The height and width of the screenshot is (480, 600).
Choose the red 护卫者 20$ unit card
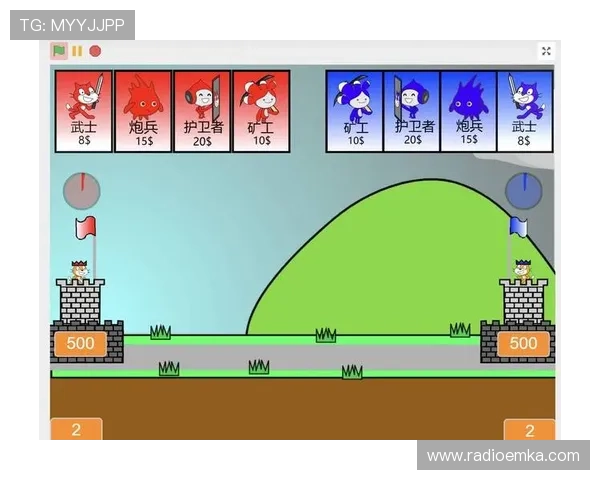click(x=202, y=111)
